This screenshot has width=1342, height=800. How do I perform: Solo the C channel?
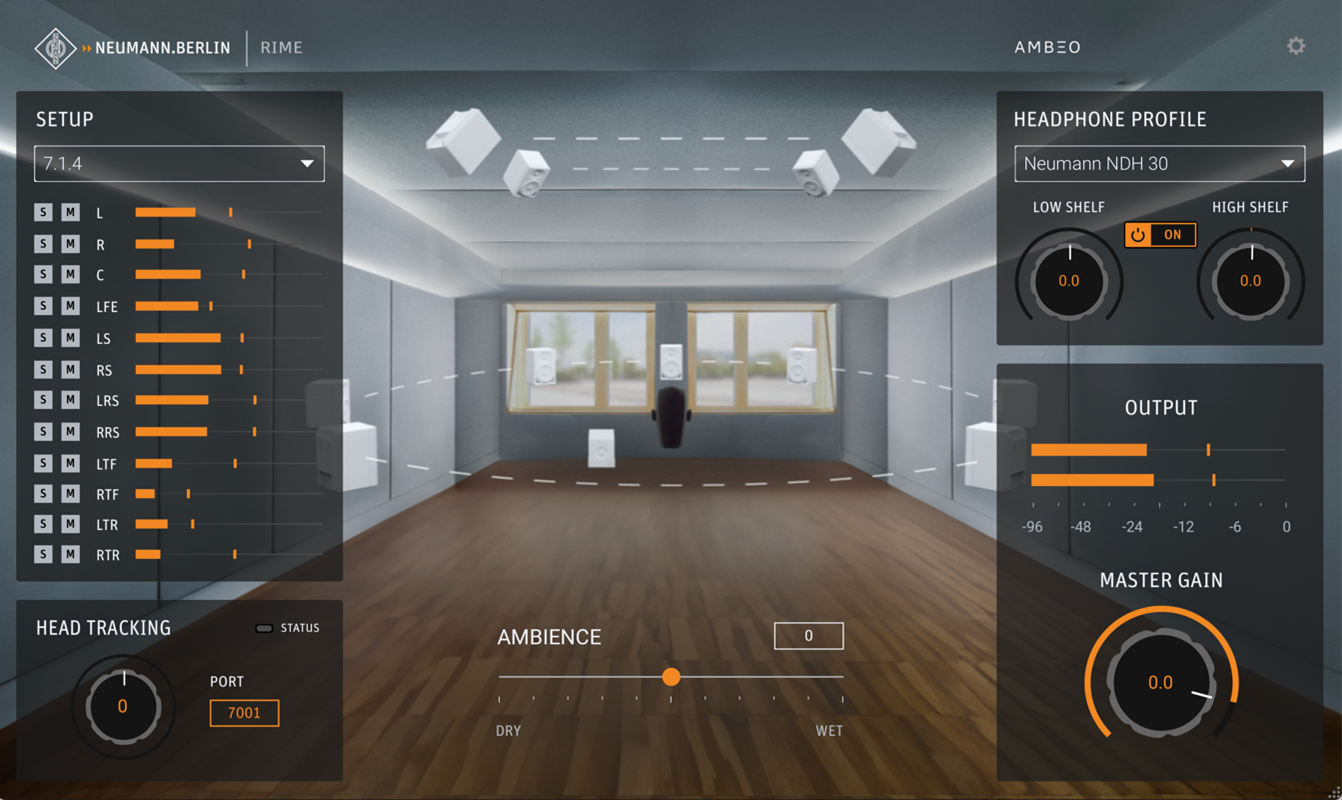pos(43,274)
